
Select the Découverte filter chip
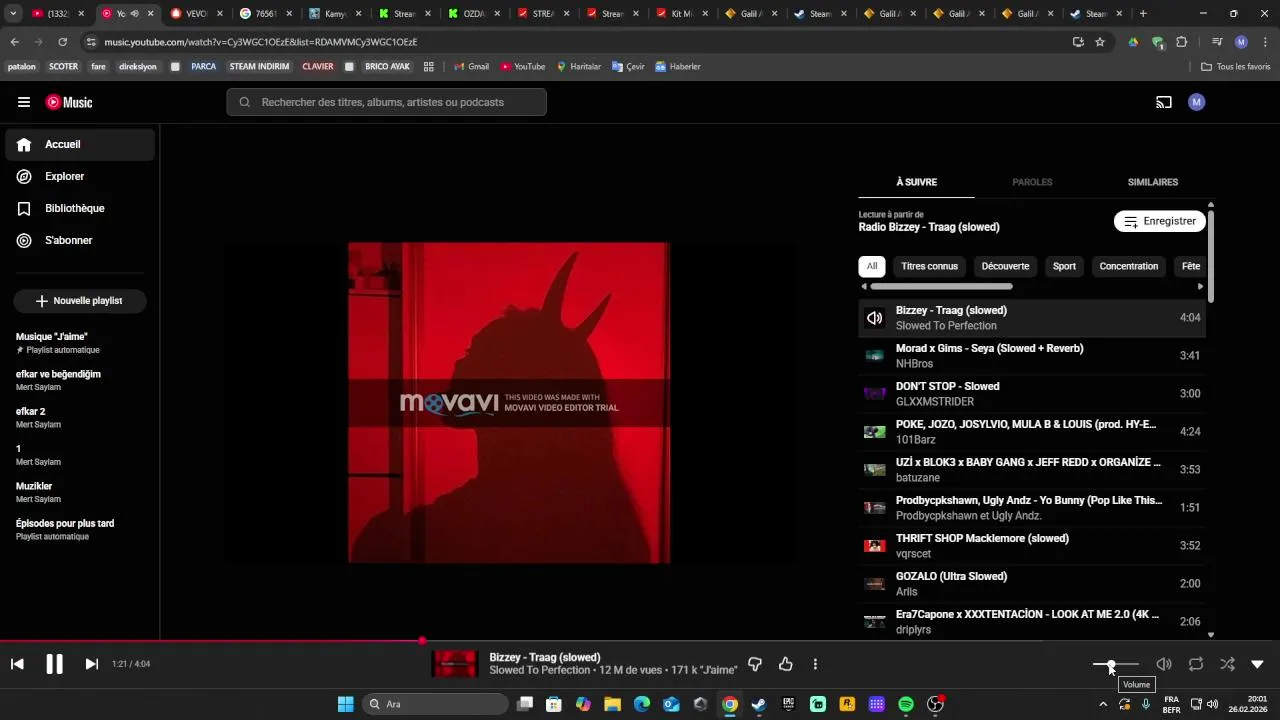[1005, 266]
